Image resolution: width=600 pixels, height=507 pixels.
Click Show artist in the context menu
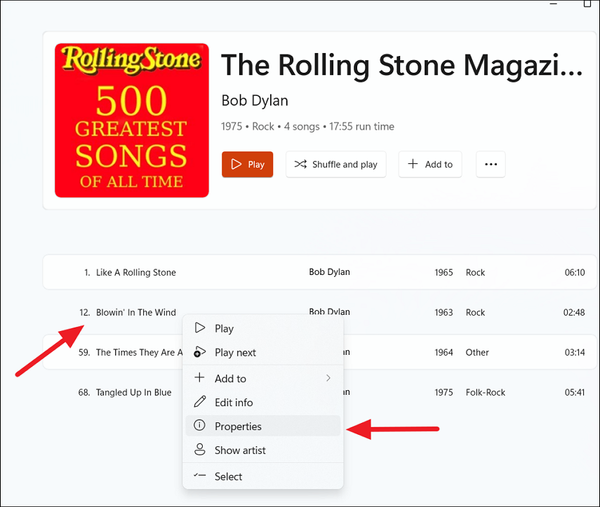click(240, 450)
